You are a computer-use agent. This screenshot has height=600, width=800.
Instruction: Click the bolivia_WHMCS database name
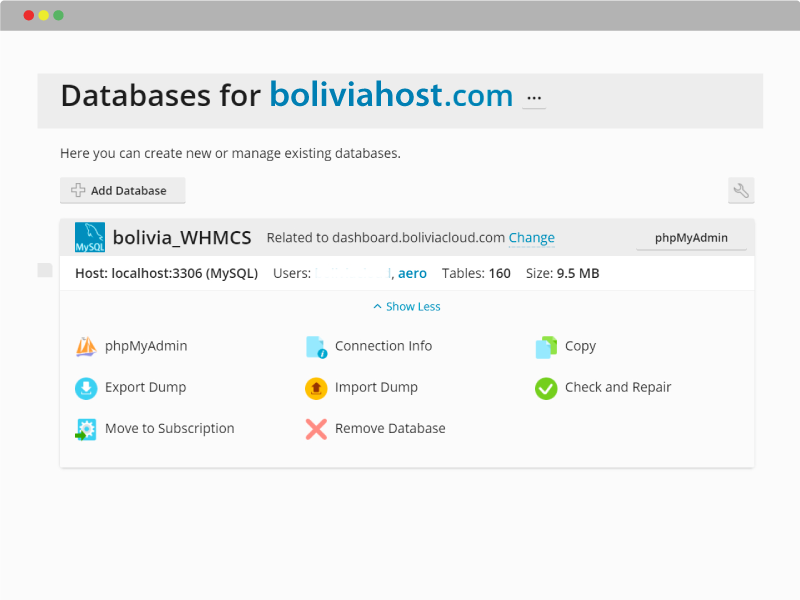tap(182, 238)
